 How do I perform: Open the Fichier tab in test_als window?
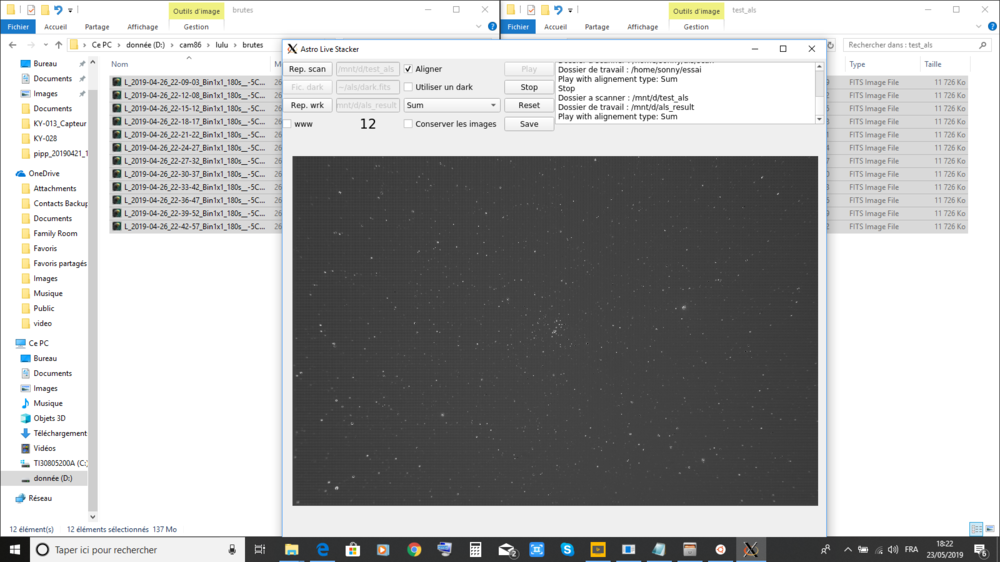coord(518,27)
